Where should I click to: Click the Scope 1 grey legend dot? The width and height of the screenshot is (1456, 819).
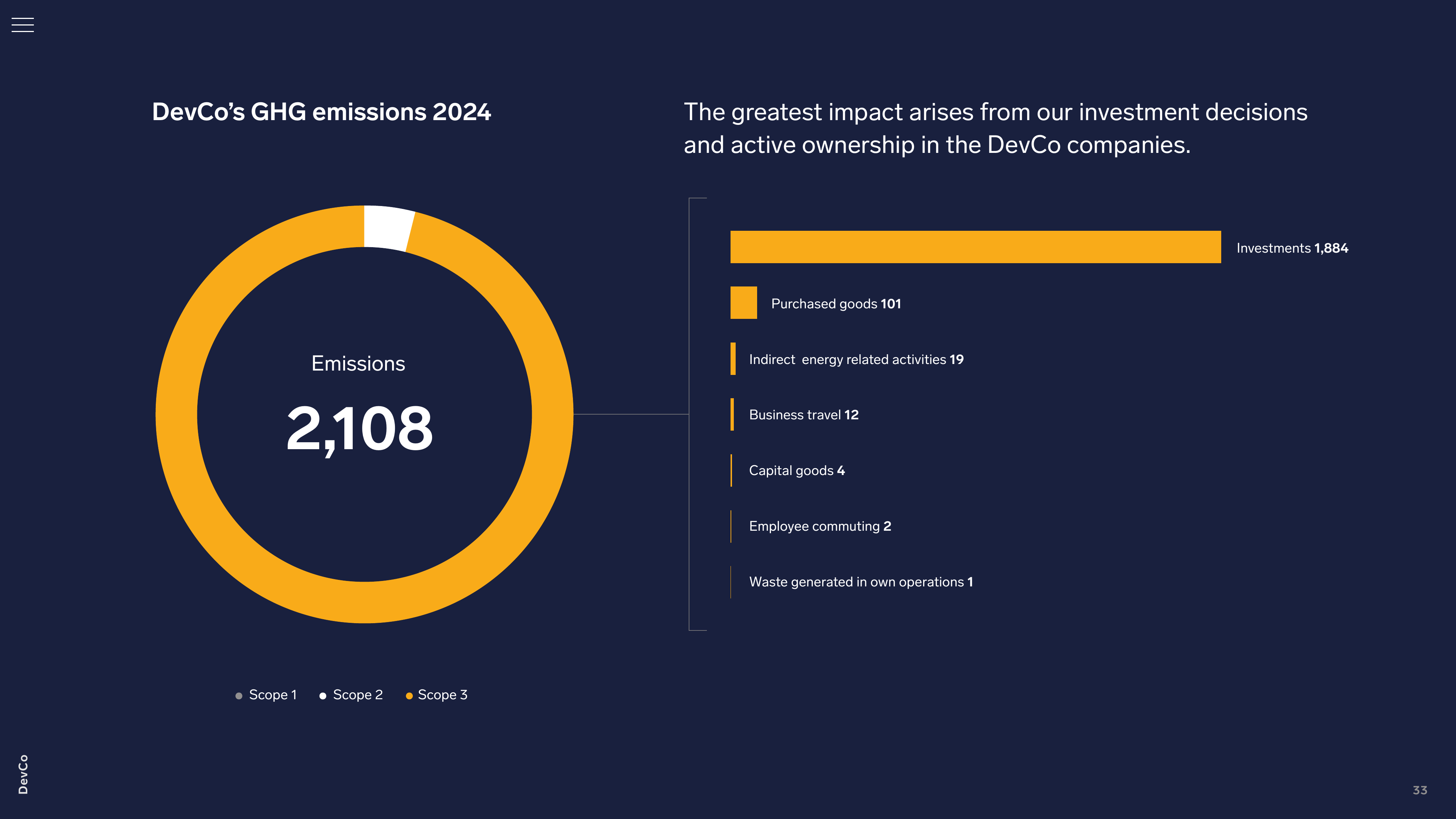point(238,696)
